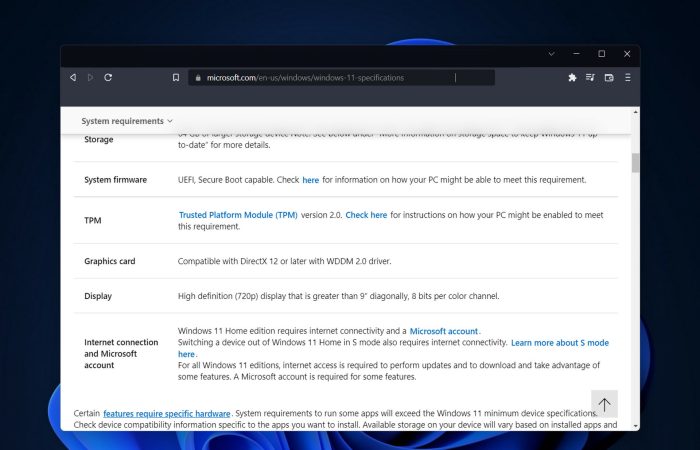Click the 'System firmware' row label
Image resolution: width=700 pixels, height=450 pixels.
116,180
